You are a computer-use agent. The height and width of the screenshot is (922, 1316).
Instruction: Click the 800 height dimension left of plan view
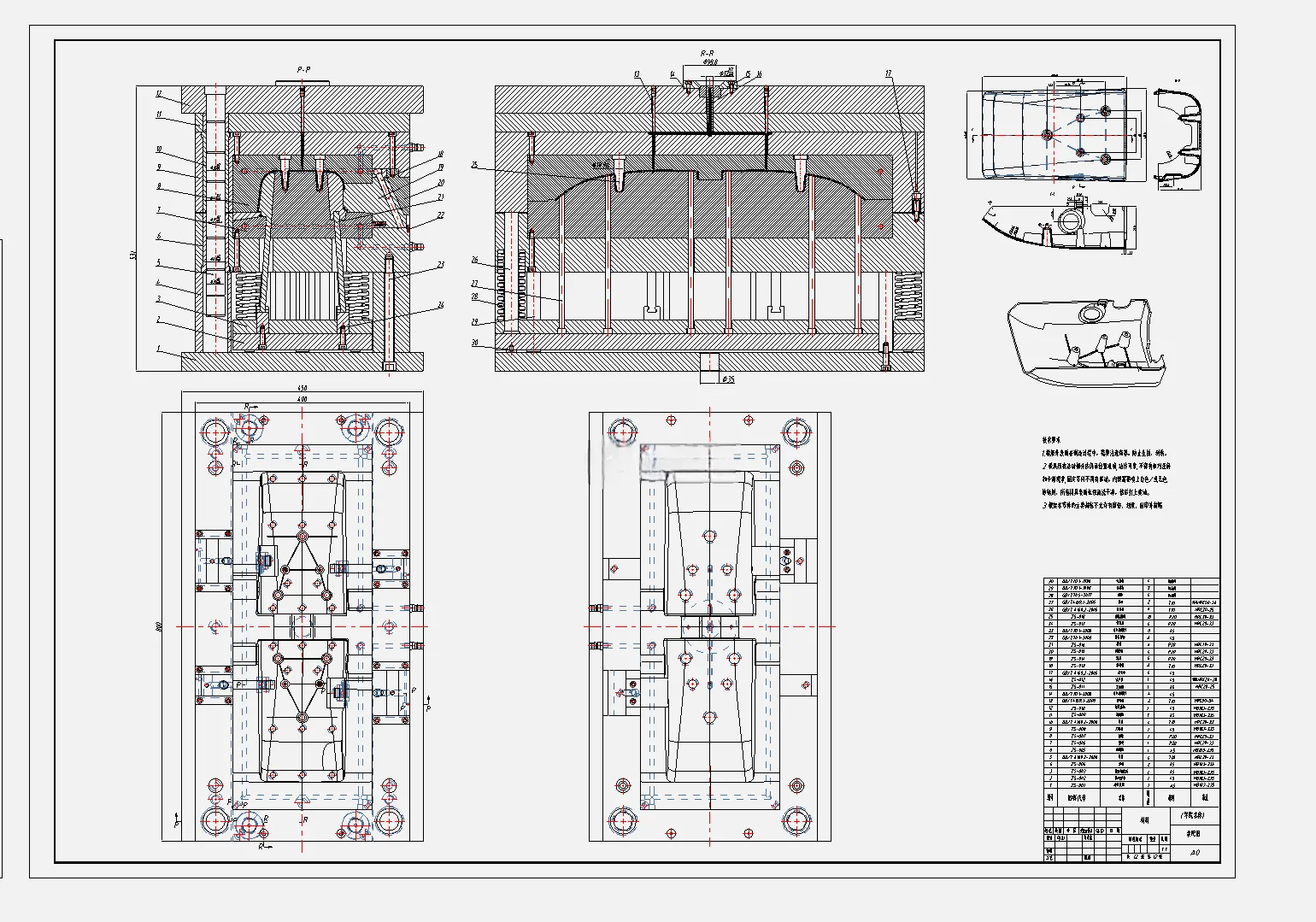click(158, 626)
